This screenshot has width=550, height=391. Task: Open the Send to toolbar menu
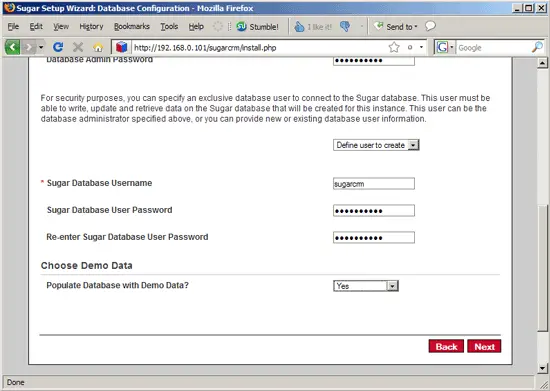coord(395,27)
